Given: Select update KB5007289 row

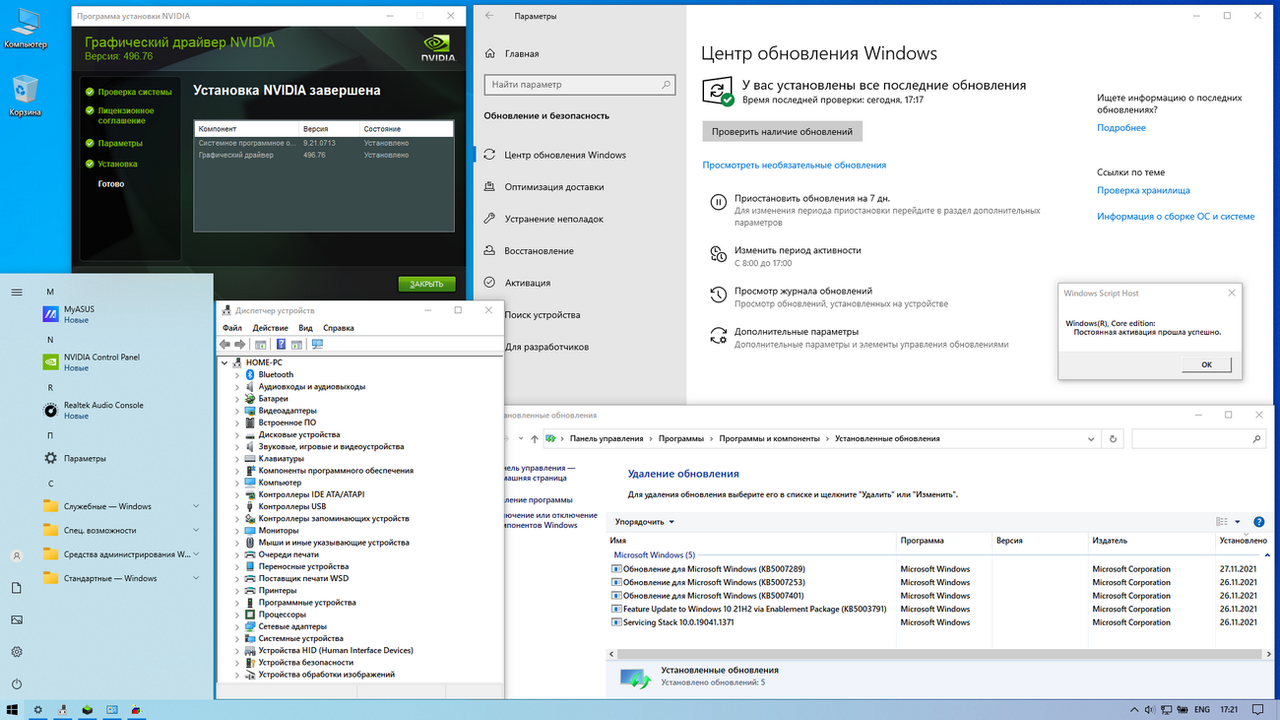Looking at the screenshot, I should click(x=940, y=569).
